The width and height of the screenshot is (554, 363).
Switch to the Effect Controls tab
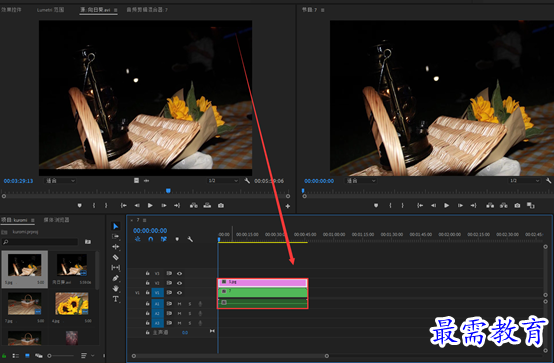pyautogui.click(x=11, y=10)
